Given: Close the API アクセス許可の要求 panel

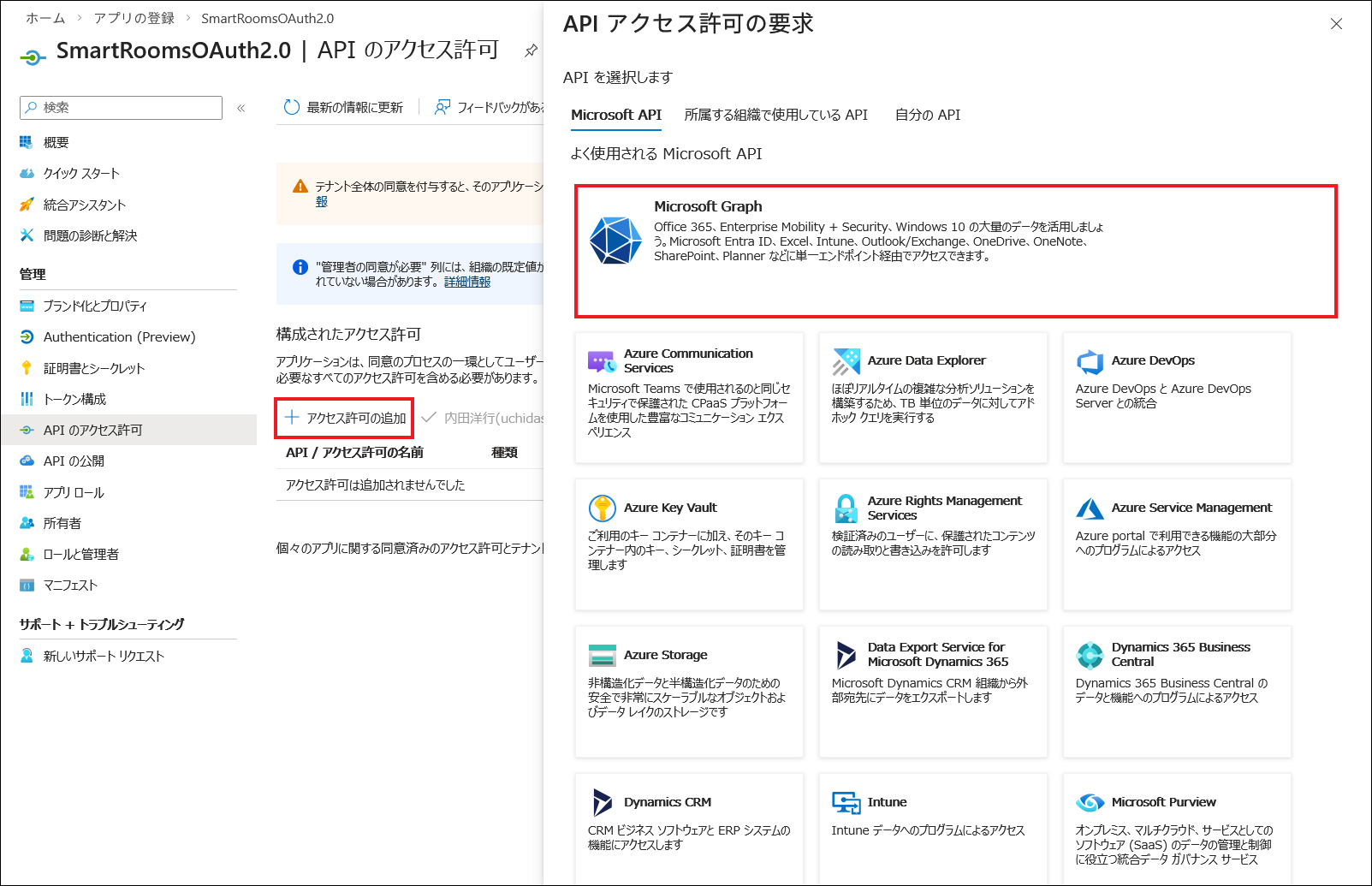Looking at the screenshot, I should (x=1336, y=24).
